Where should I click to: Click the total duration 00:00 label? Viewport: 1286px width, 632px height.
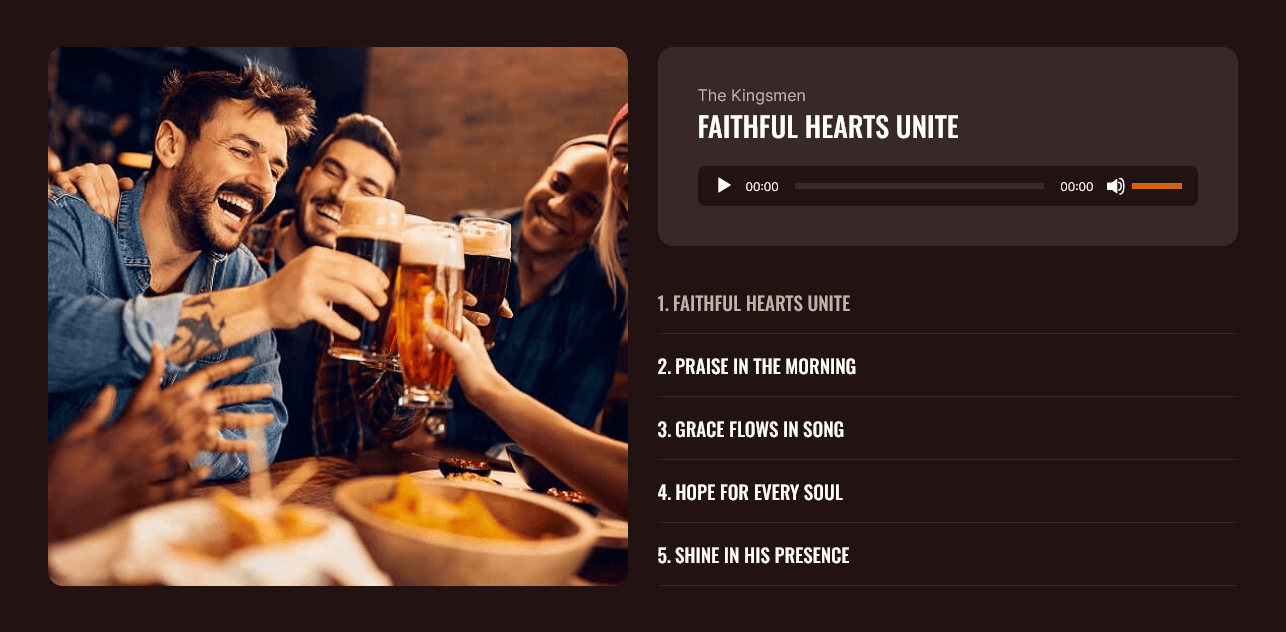[x=1077, y=187]
